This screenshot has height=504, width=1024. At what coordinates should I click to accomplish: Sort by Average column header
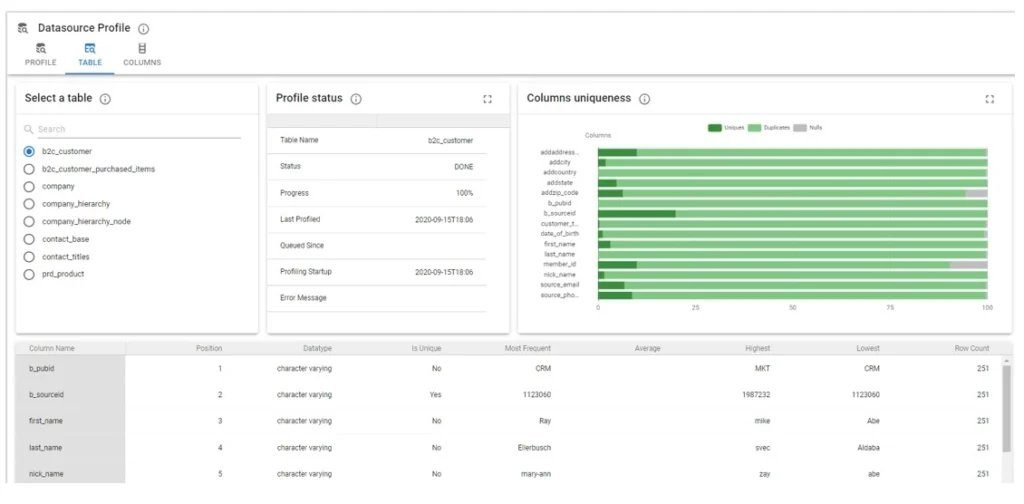(647, 349)
